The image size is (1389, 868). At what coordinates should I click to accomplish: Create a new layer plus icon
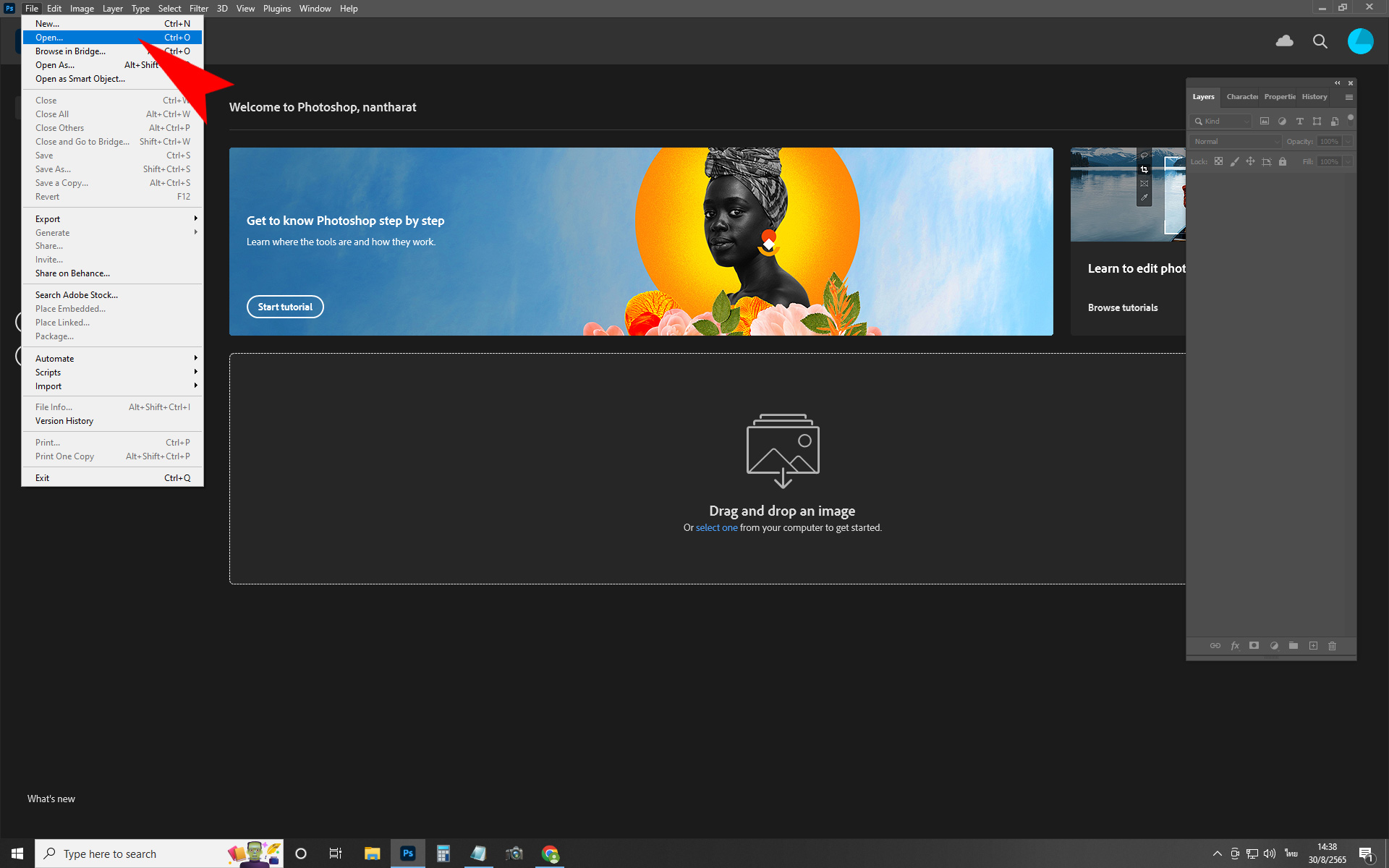(1313, 645)
